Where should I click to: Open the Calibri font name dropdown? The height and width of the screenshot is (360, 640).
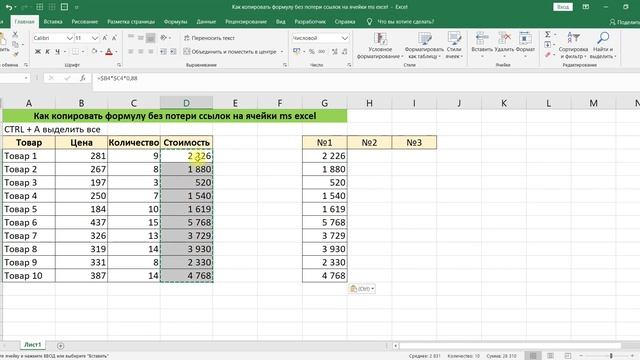[x=69, y=38]
